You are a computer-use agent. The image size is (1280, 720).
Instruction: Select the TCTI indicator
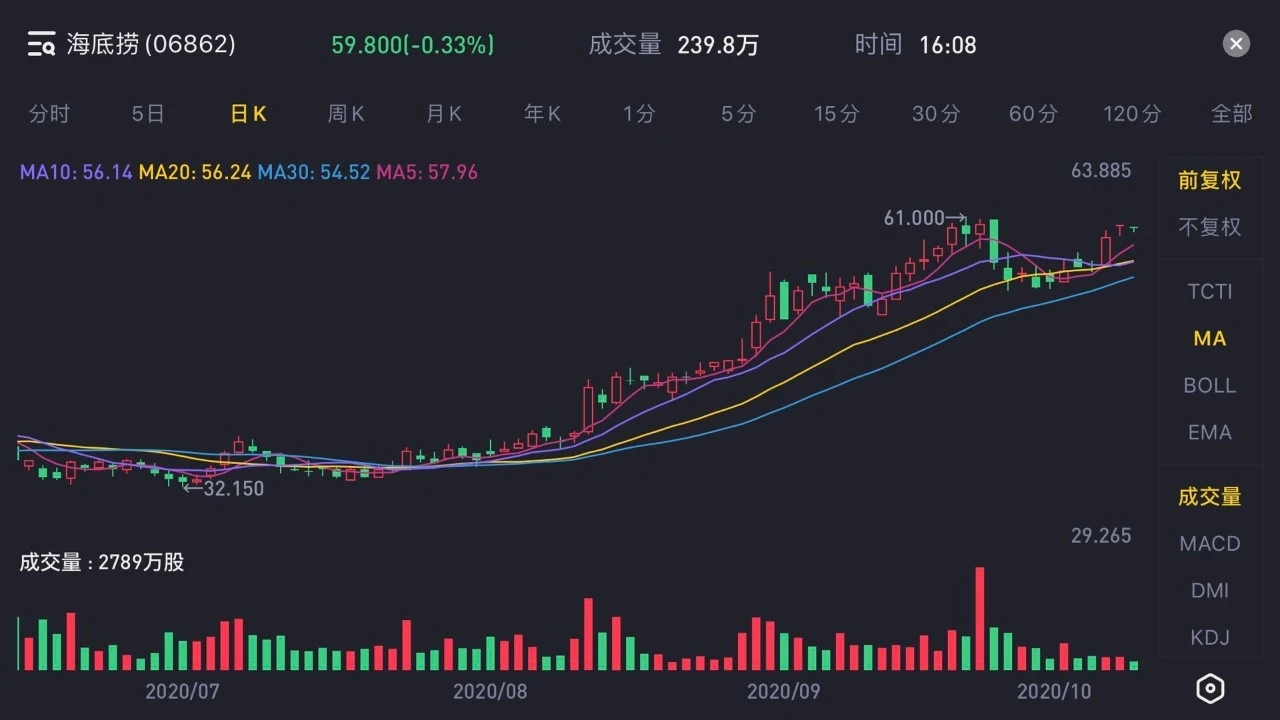click(1210, 292)
